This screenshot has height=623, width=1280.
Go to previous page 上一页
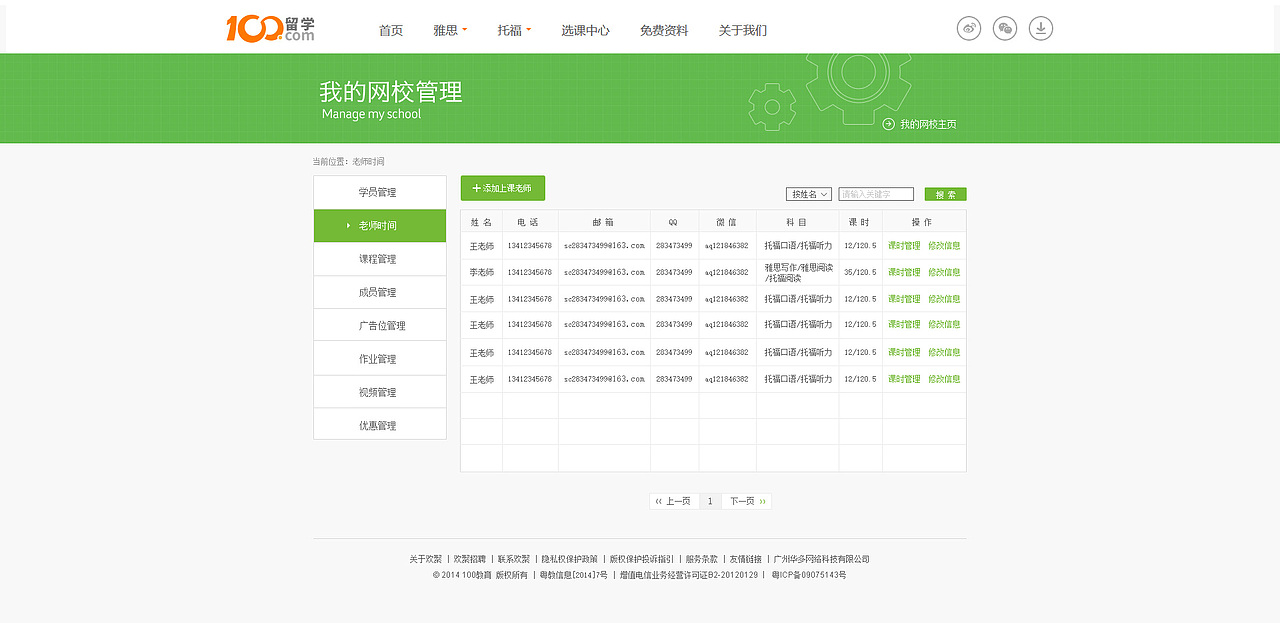click(x=673, y=501)
